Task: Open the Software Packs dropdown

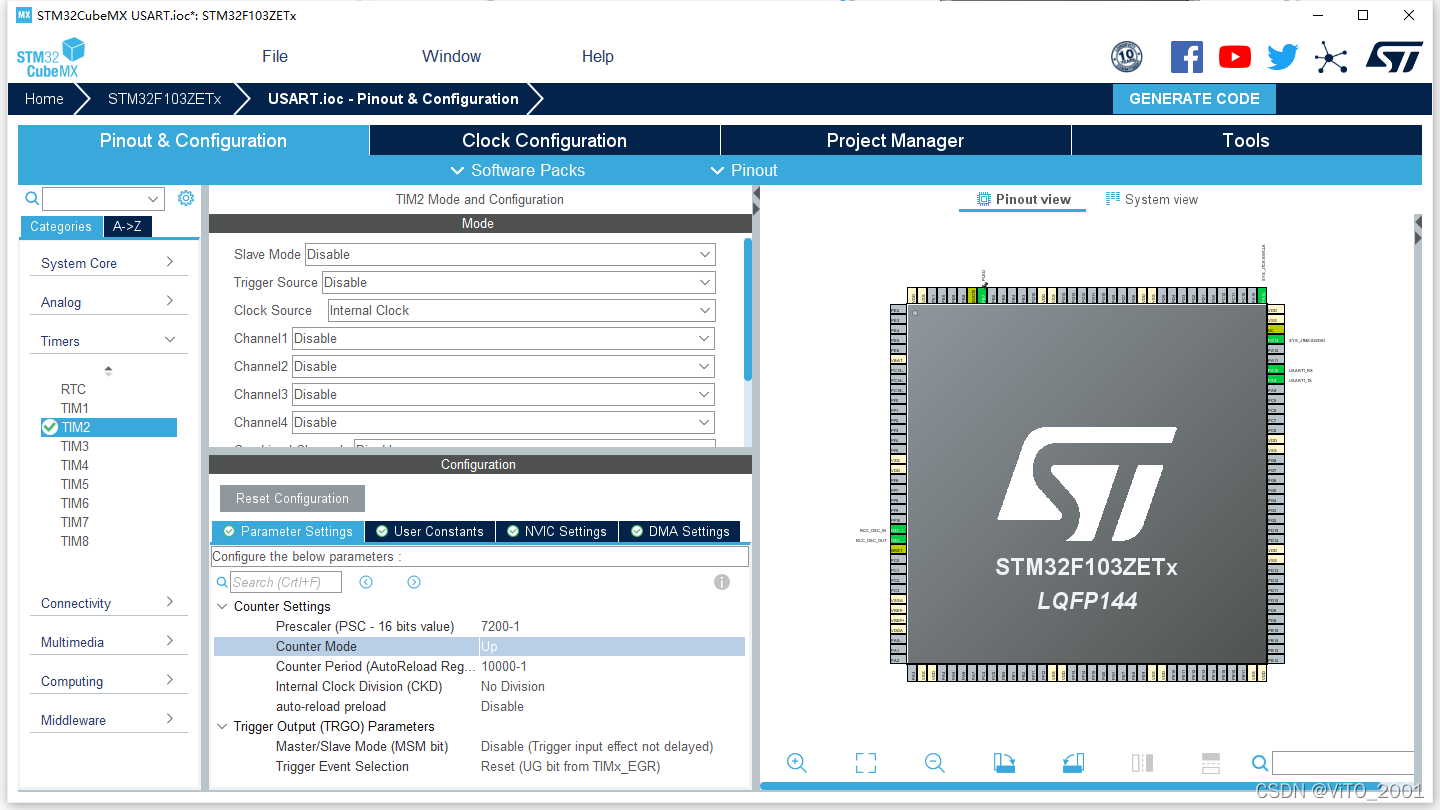Action: 518,170
